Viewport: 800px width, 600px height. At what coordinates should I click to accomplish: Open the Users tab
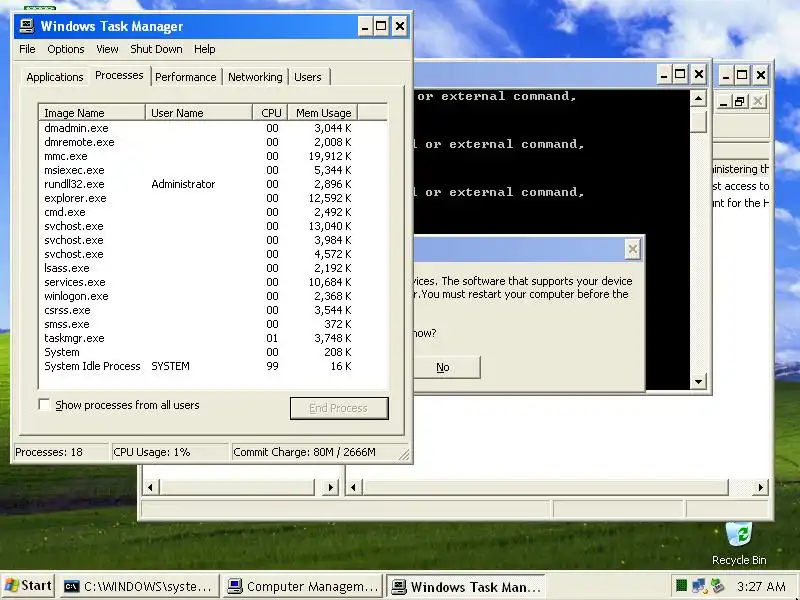point(308,77)
